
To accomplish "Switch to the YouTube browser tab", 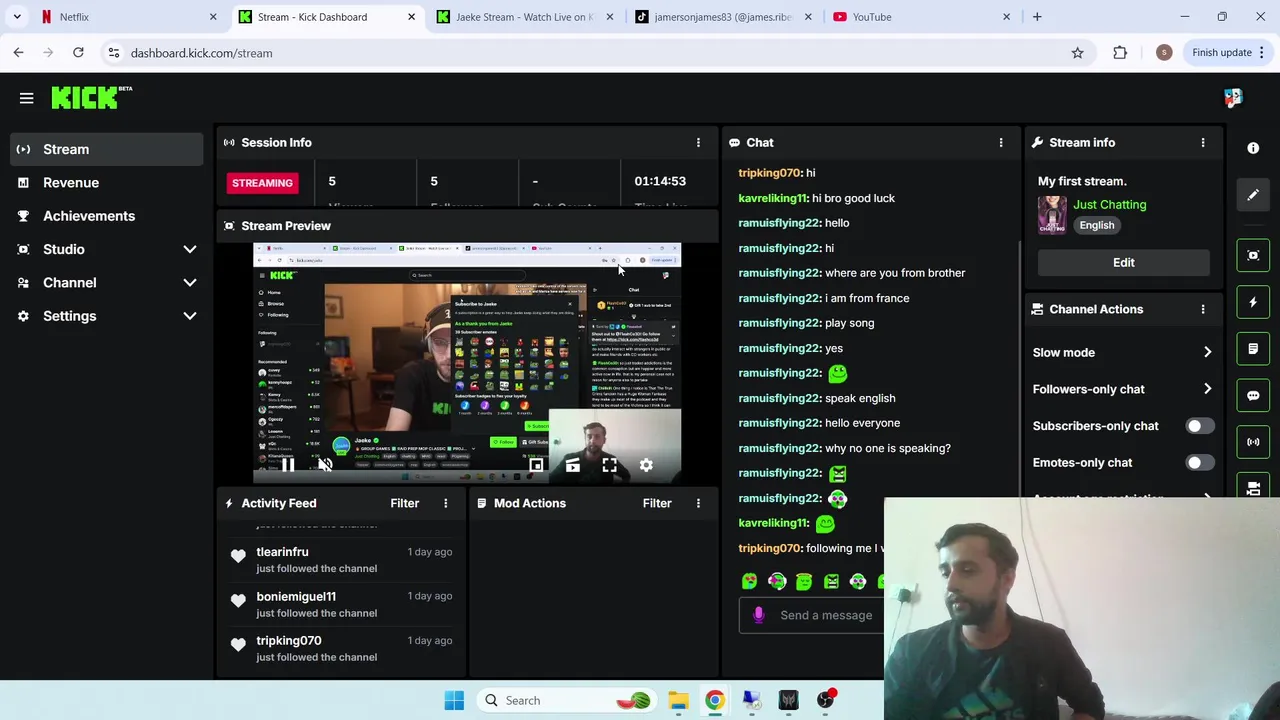I will point(920,17).
